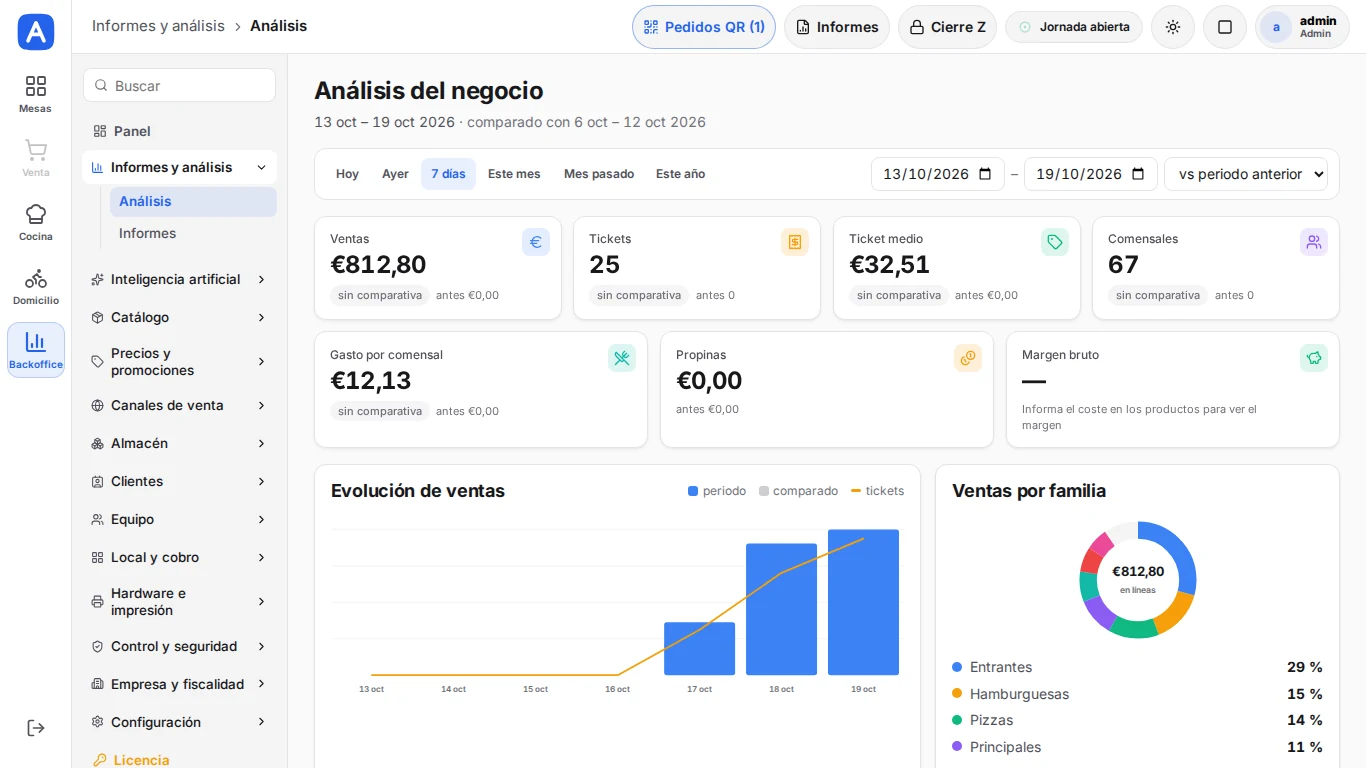Click the Informes header button
The height and width of the screenshot is (768, 1366).
pyautogui.click(x=837, y=27)
